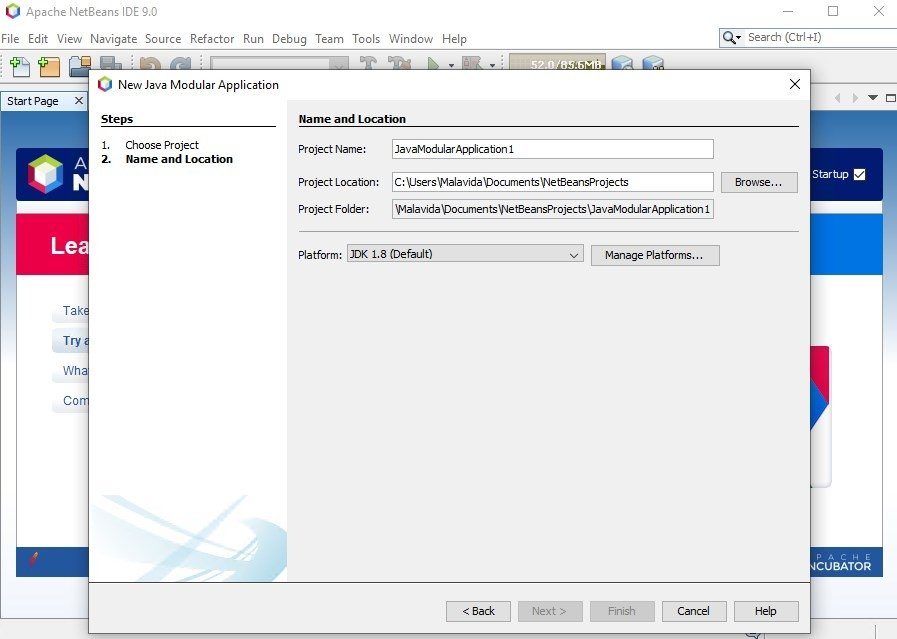Click the 'Try a' link on Start Page
Image resolution: width=897 pixels, height=639 pixels.
click(x=76, y=340)
